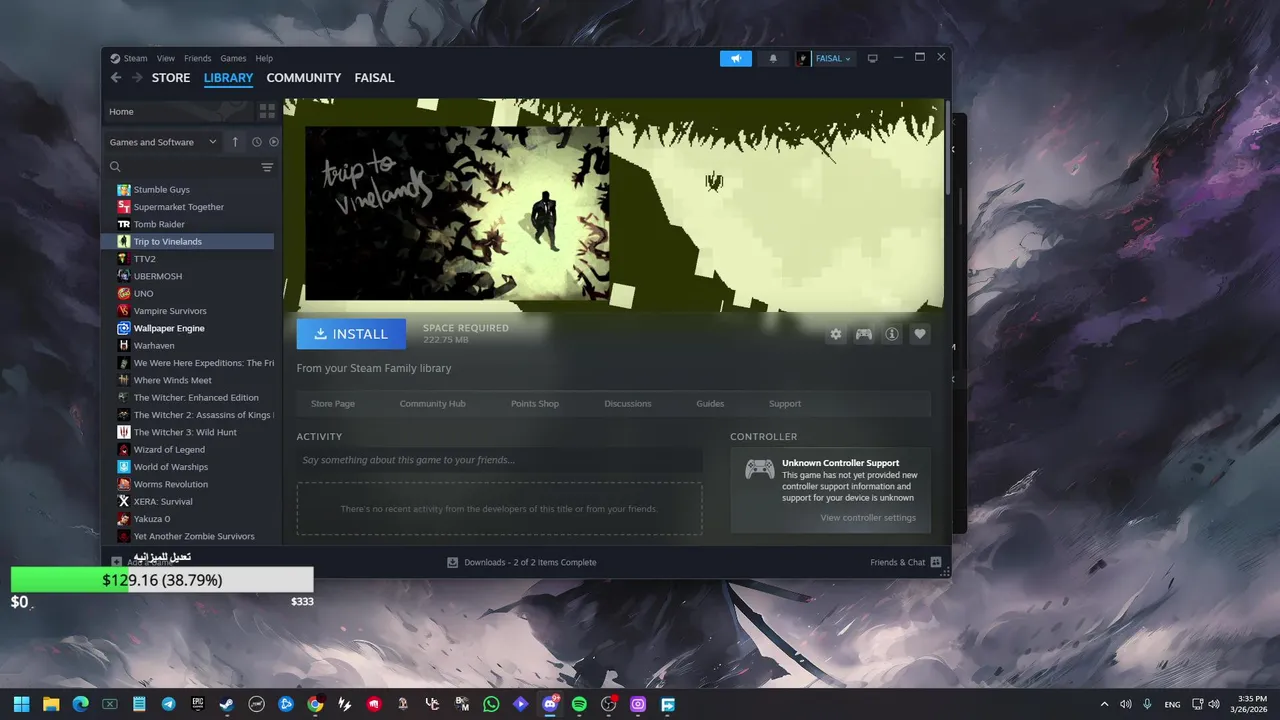
Task: Expand the Games and Software dropdown
Action: 162,142
